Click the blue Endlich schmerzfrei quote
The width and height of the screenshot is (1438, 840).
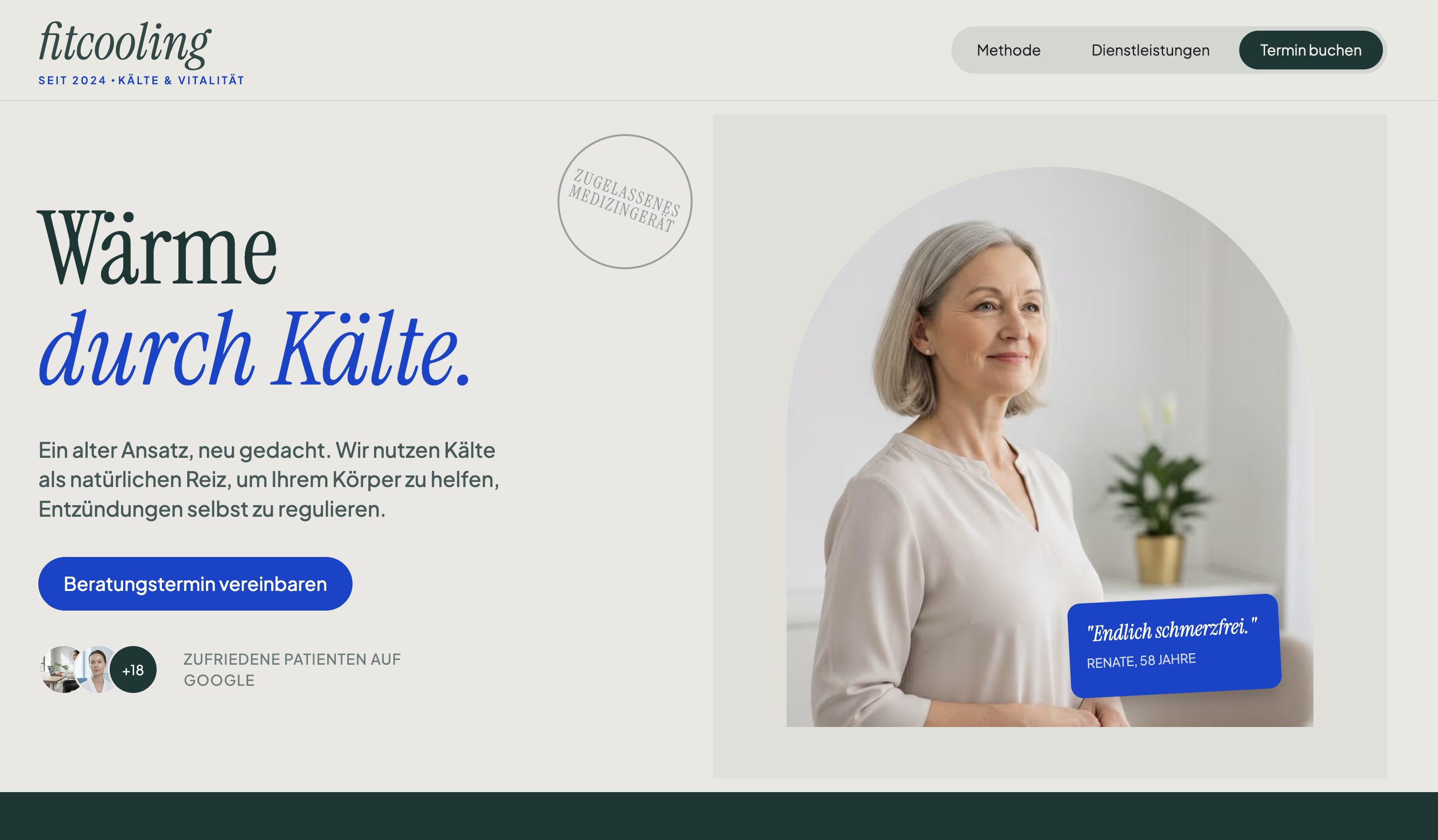1172,629
